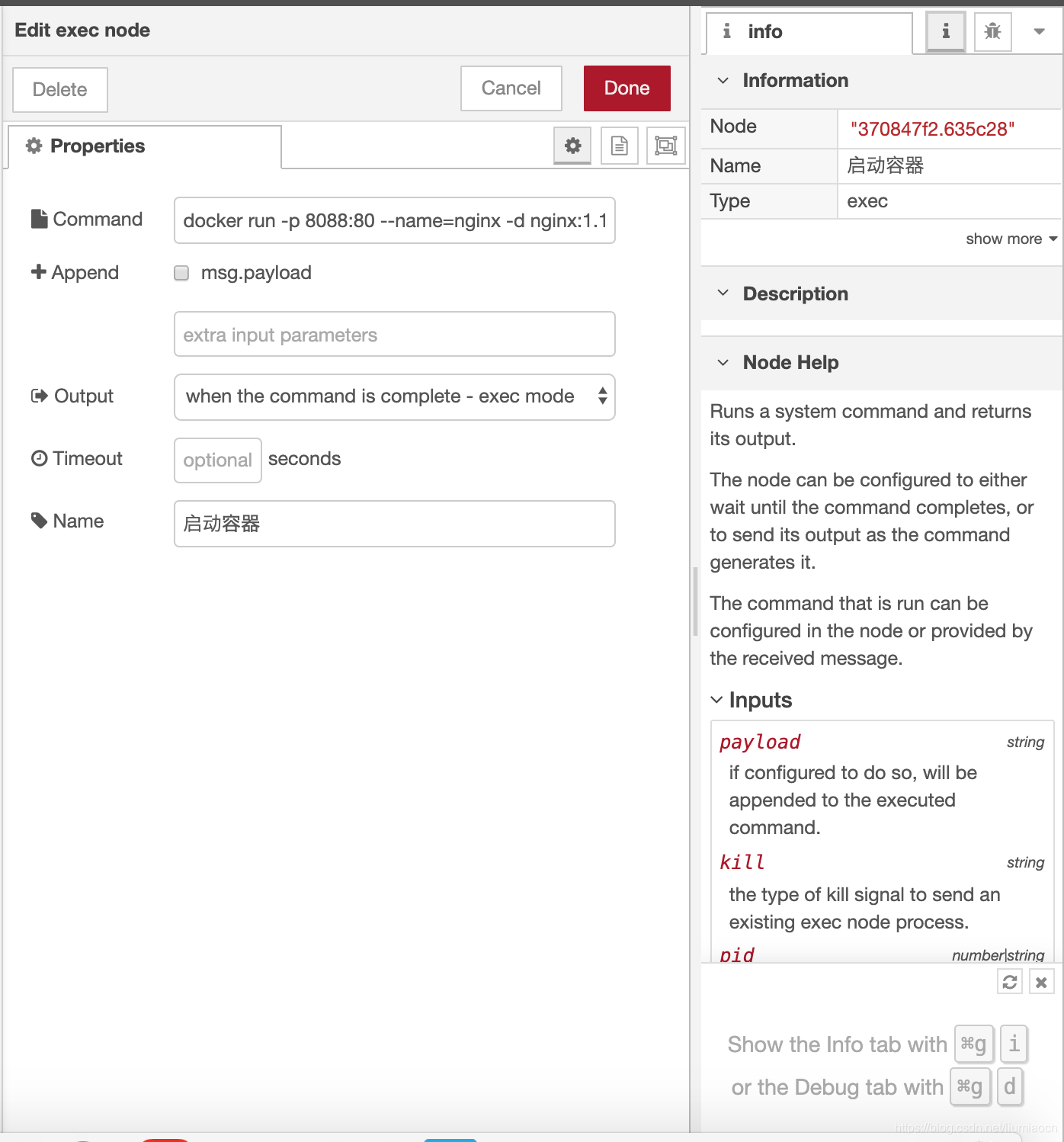
Task: Toggle the msg.payload append checkbox
Action: [181, 273]
